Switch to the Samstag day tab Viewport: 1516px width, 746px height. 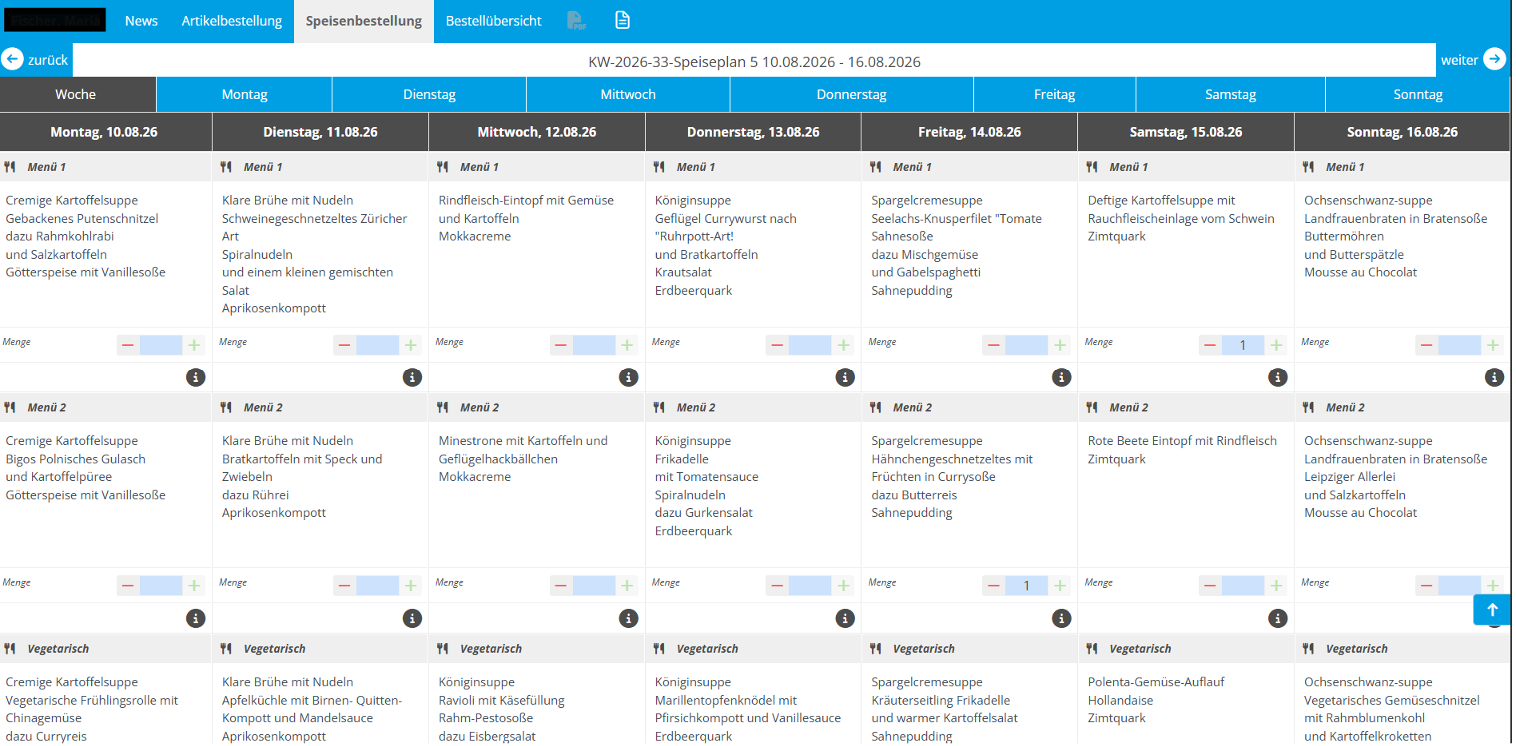click(x=1231, y=95)
